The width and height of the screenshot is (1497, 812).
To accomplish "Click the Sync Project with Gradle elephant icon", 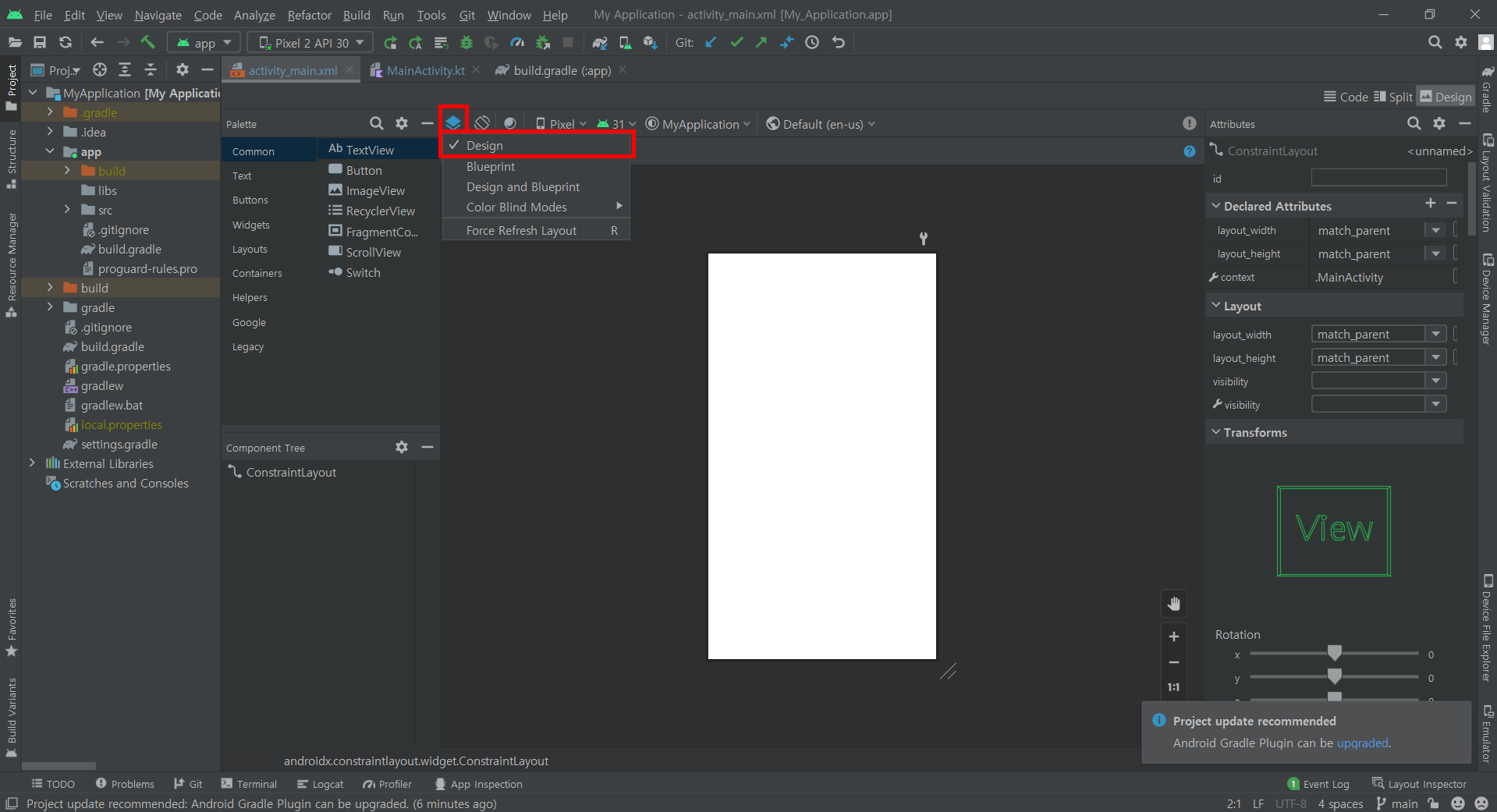I will click(x=599, y=43).
